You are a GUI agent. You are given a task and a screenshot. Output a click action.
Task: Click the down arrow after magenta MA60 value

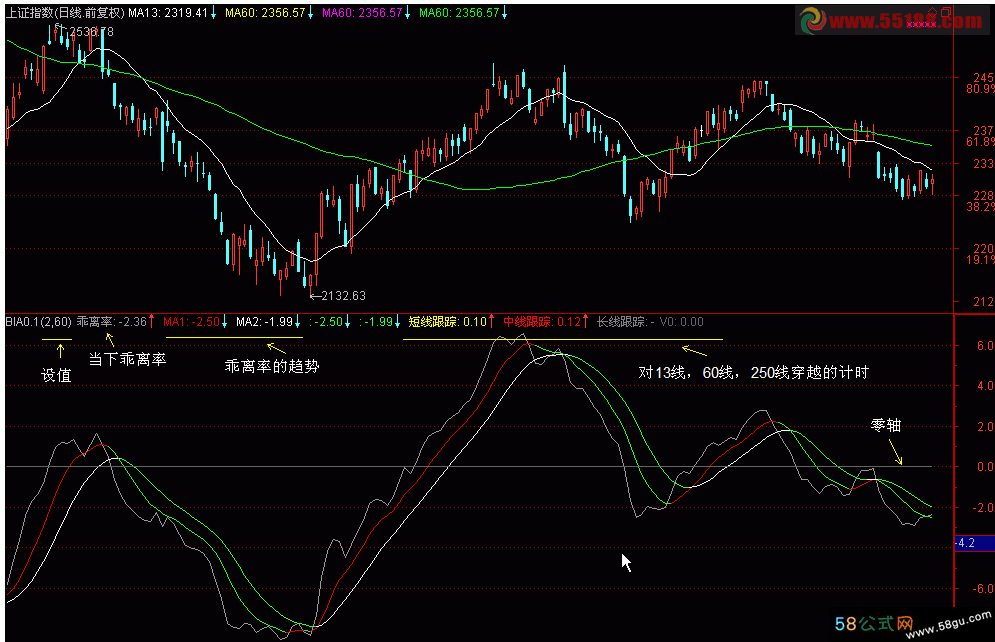[x=407, y=13]
